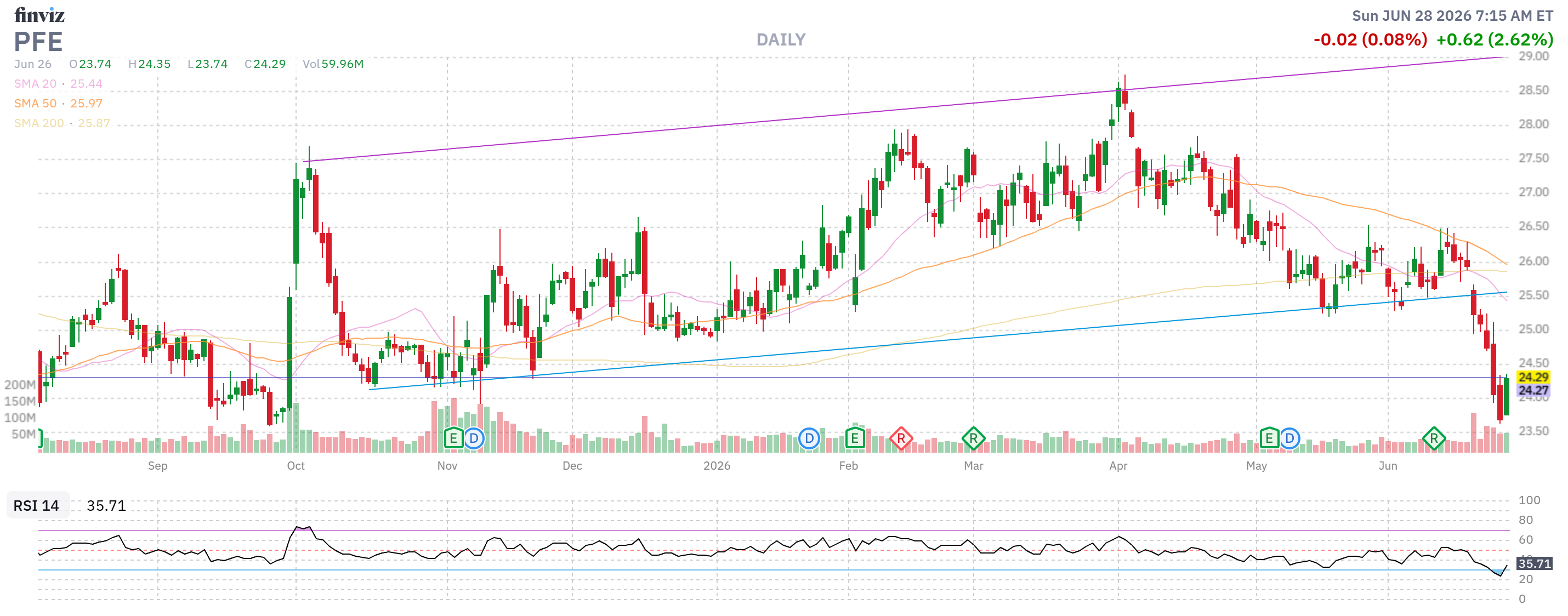Click the November dividend D marker
This screenshot has height=616, width=1568.
[x=474, y=438]
